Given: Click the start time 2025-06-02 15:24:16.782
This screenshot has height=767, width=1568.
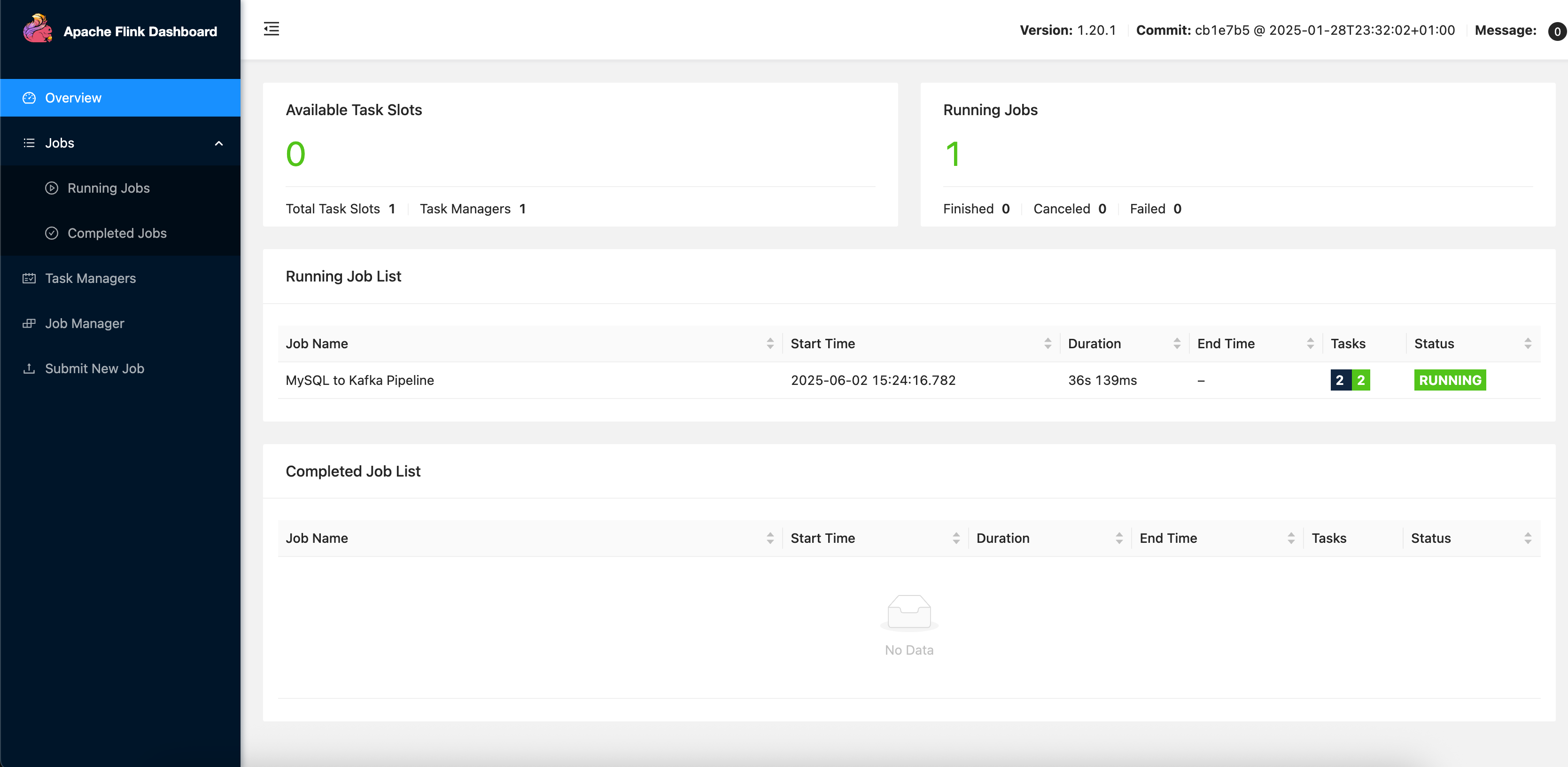Looking at the screenshot, I should 873,380.
